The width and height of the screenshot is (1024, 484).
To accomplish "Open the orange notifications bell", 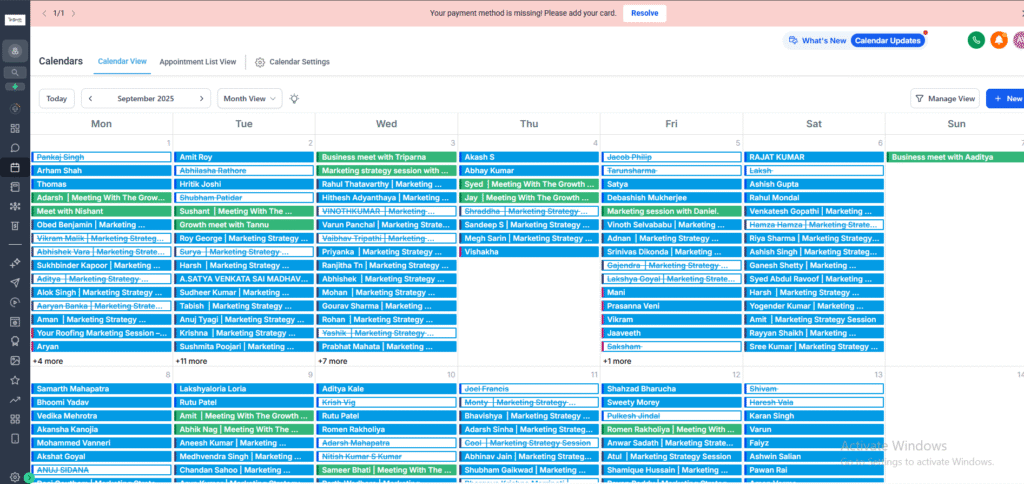I will 998,40.
